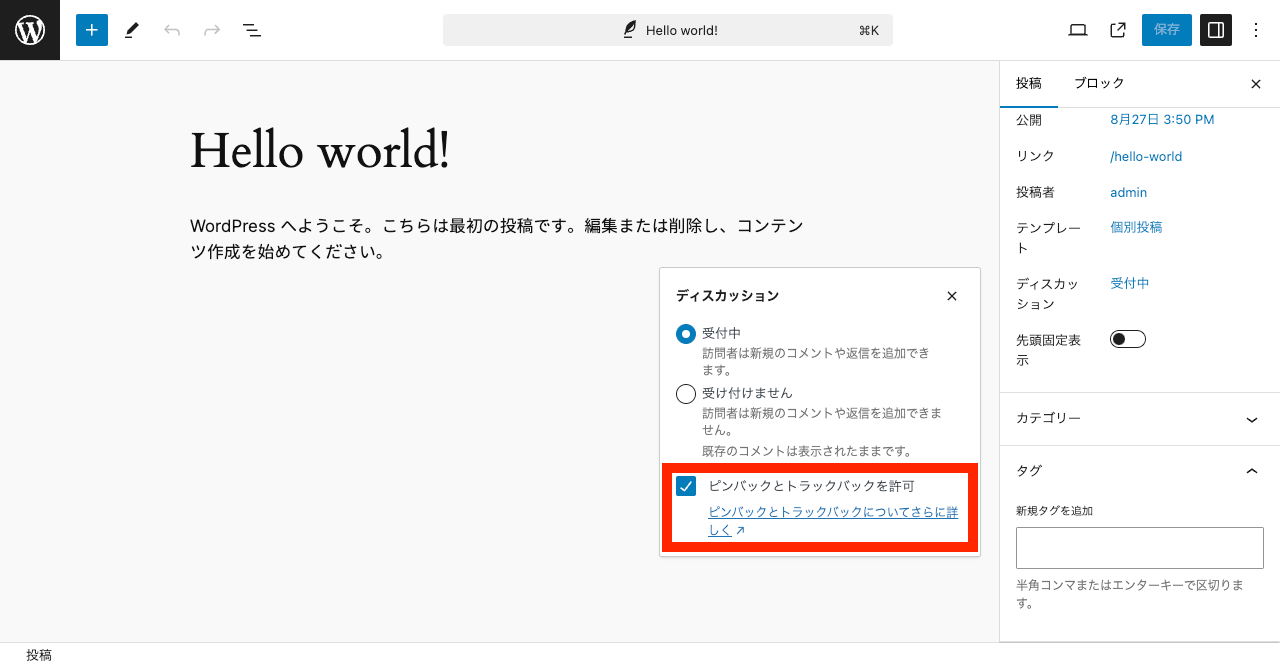The height and width of the screenshot is (666, 1280).
Task: Open the ピンバックとトラックバックについてさらに詳しく link
Action: 833,521
